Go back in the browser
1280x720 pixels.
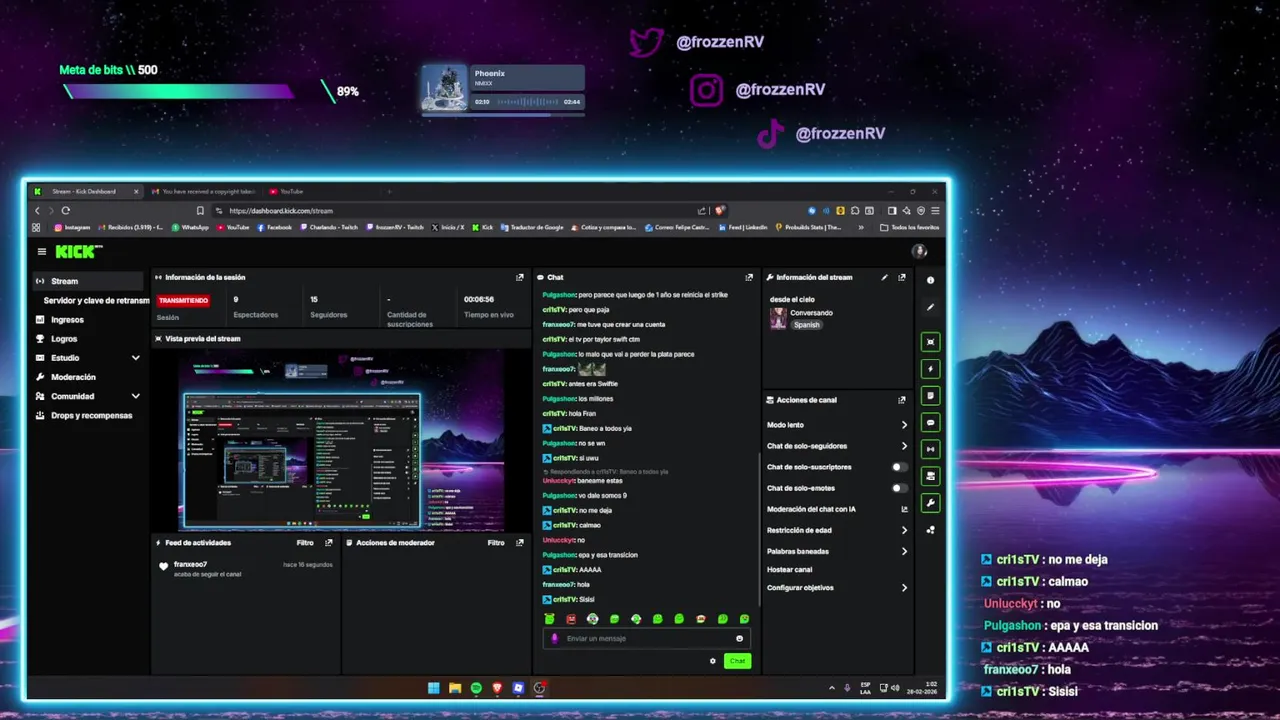point(37,211)
